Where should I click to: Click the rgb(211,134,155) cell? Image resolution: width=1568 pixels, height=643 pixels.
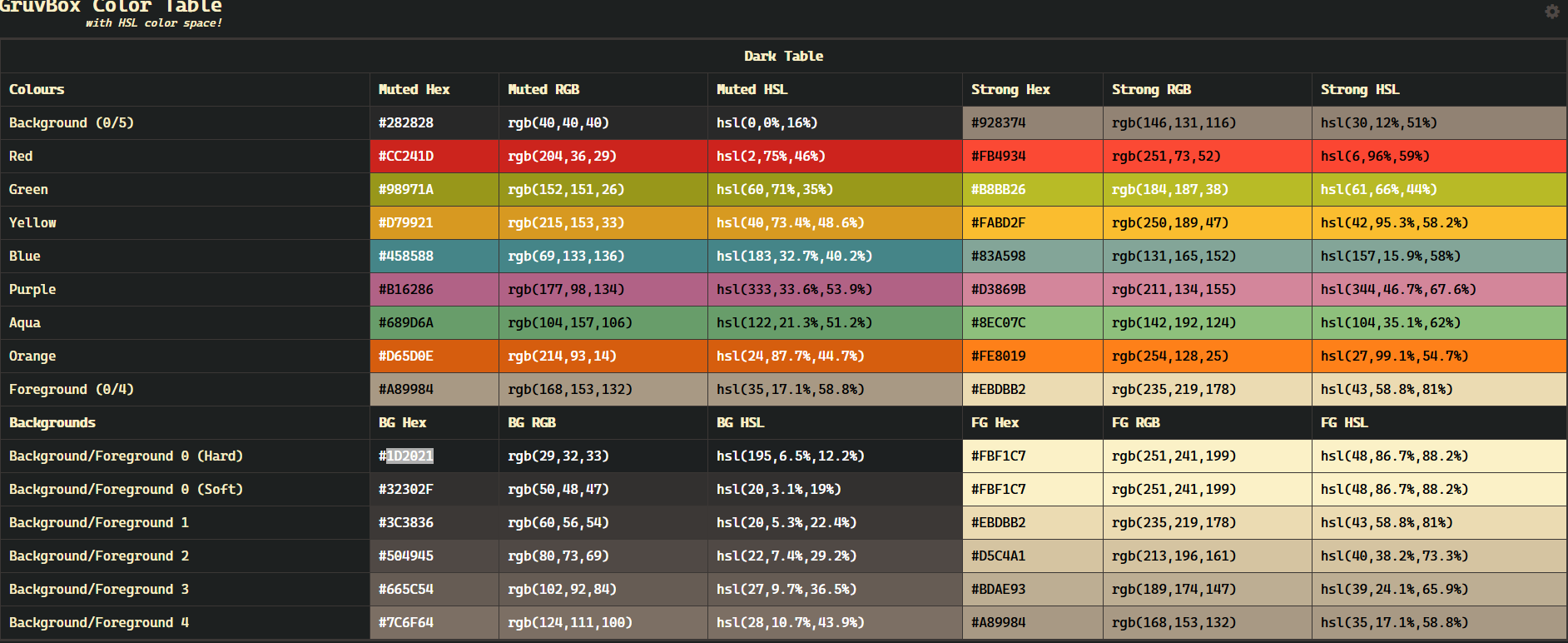(1208, 289)
